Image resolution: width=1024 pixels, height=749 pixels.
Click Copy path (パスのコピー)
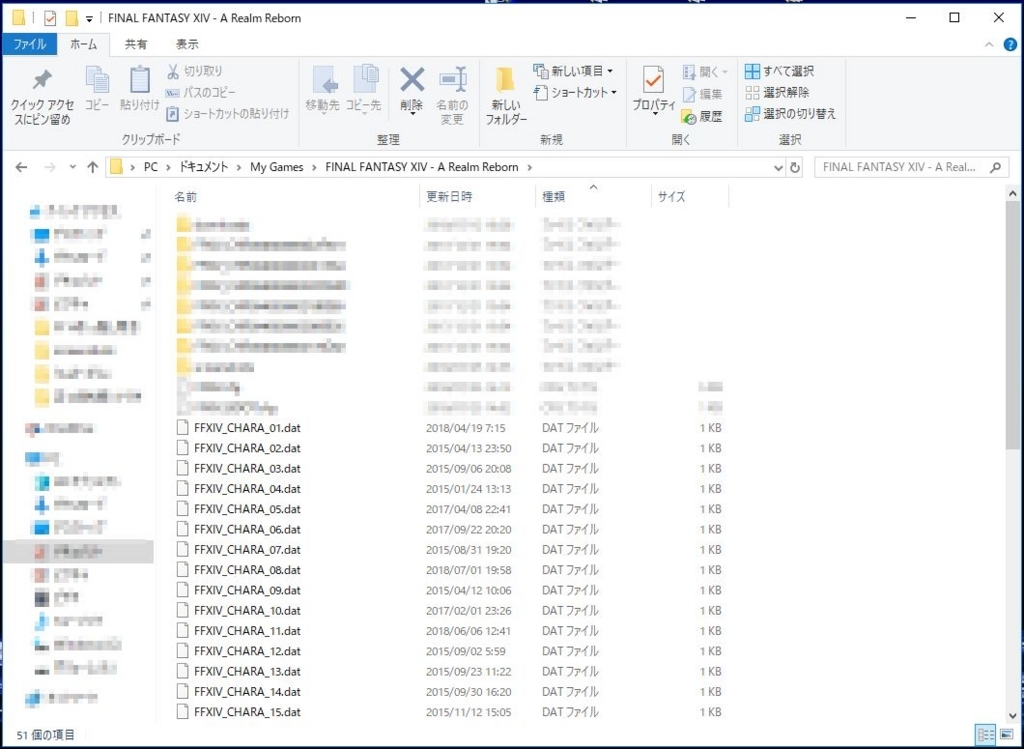pos(200,92)
